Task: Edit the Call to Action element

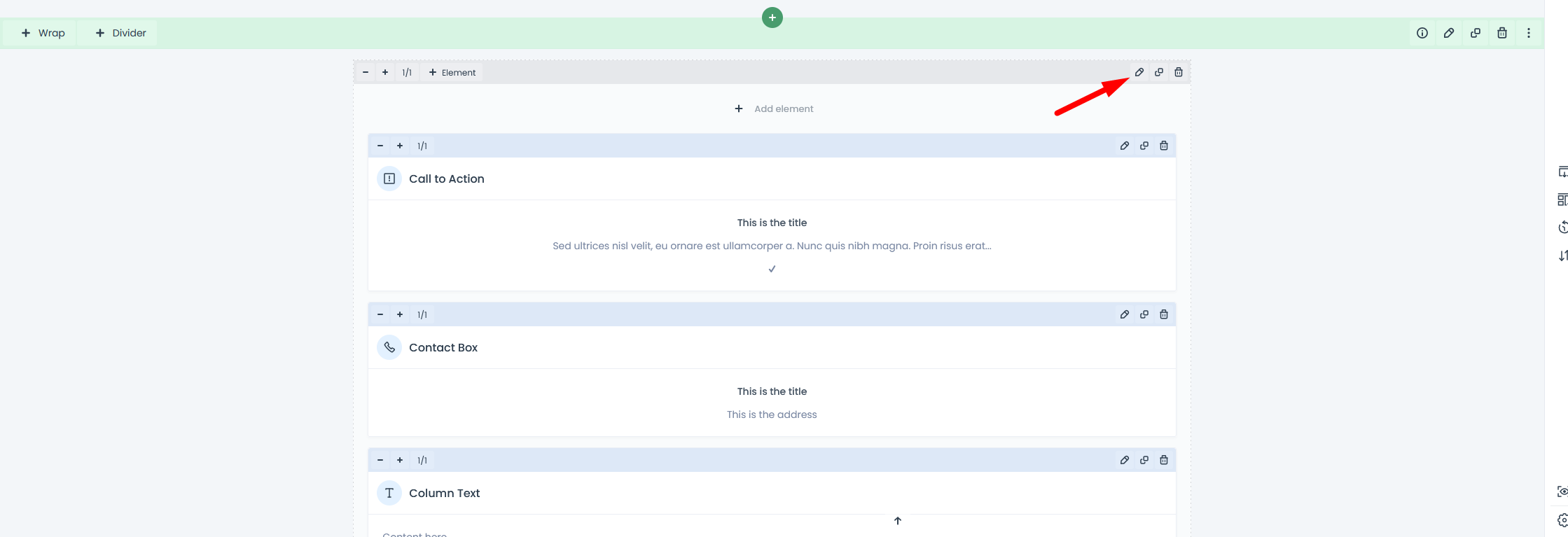Action: [1125, 146]
